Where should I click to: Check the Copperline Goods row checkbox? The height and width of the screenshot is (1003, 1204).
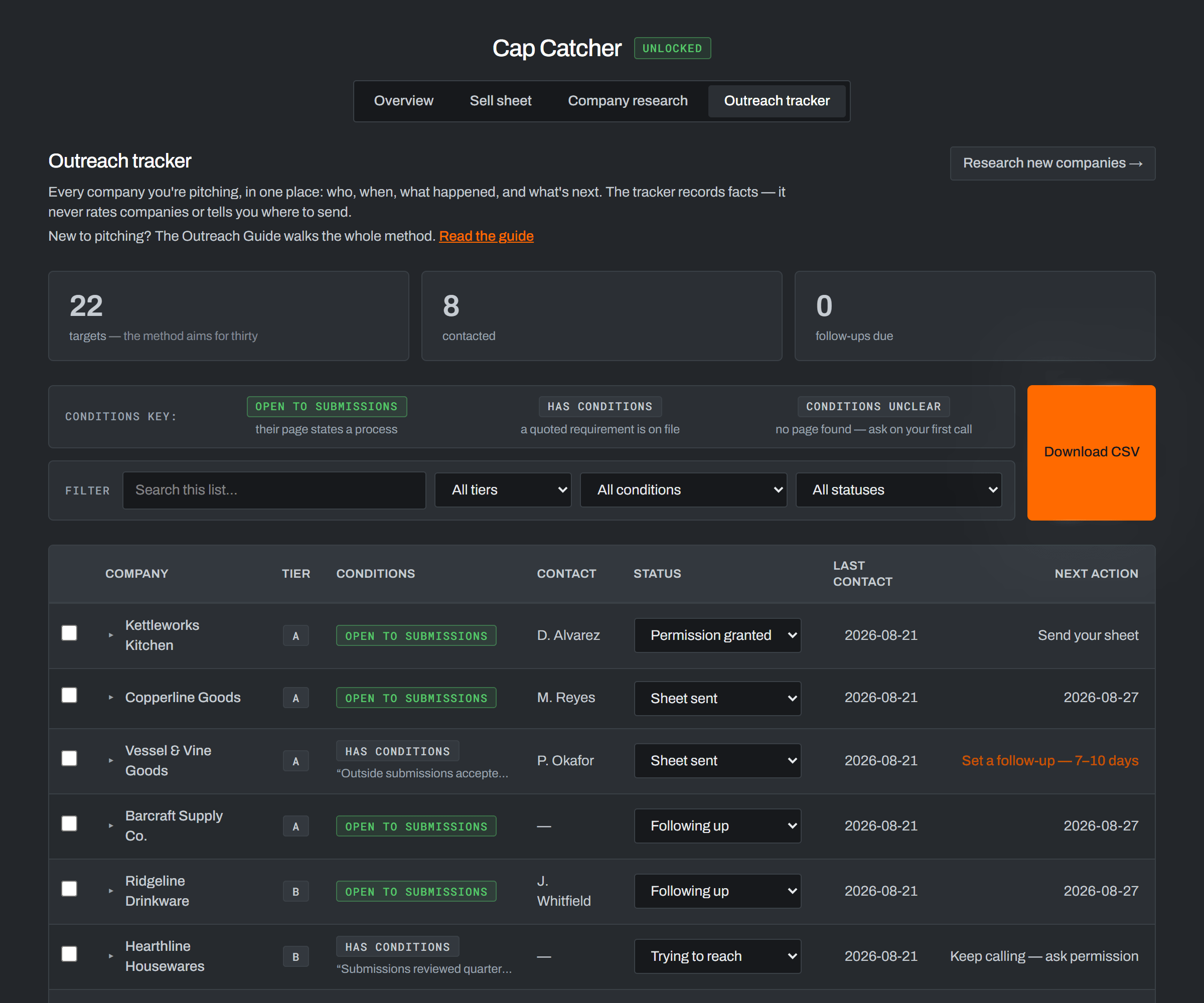click(69, 695)
